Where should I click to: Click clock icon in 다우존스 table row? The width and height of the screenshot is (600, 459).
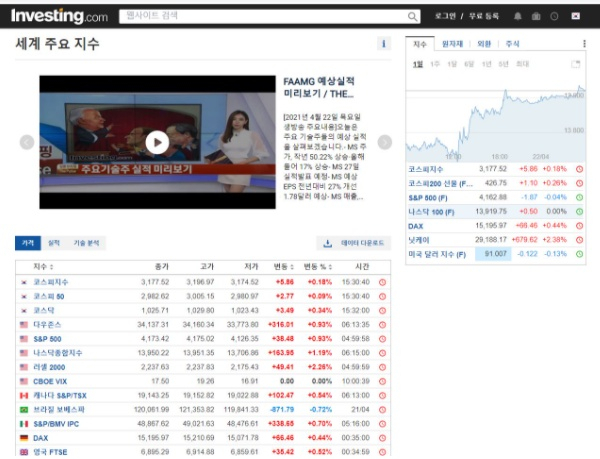(x=382, y=325)
